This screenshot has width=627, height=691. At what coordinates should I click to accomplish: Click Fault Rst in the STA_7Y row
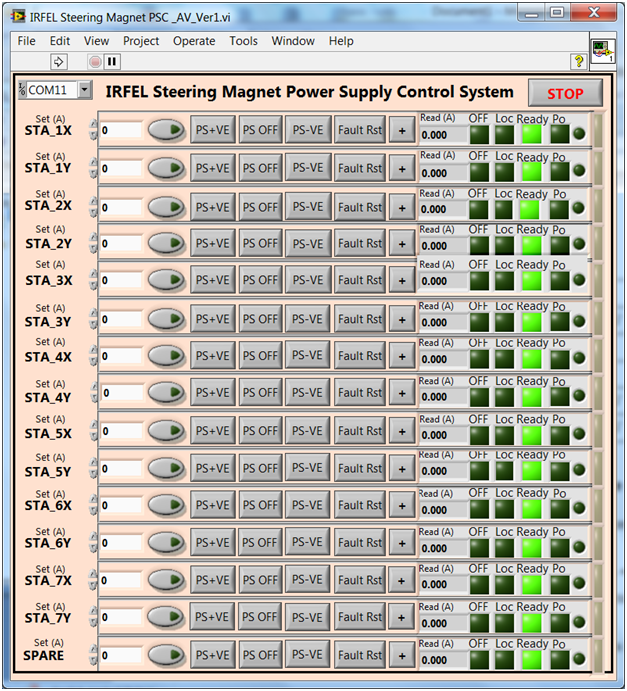360,617
